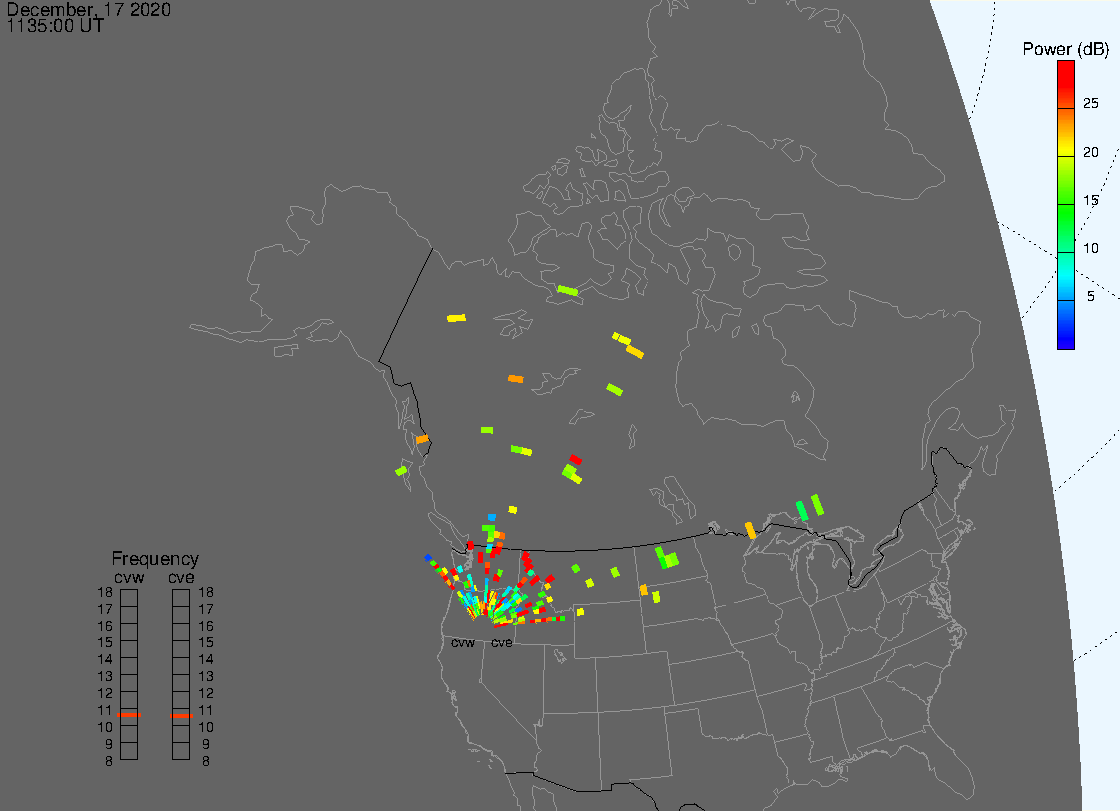The width and height of the screenshot is (1120, 811).
Task: Click the cvw radar station label on map
Action: (x=463, y=642)
